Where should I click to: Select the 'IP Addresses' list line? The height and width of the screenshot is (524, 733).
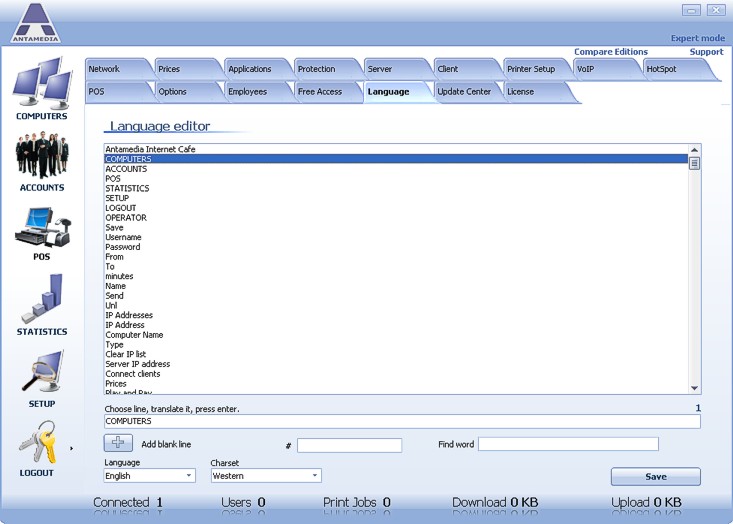(x=396, y=316)
